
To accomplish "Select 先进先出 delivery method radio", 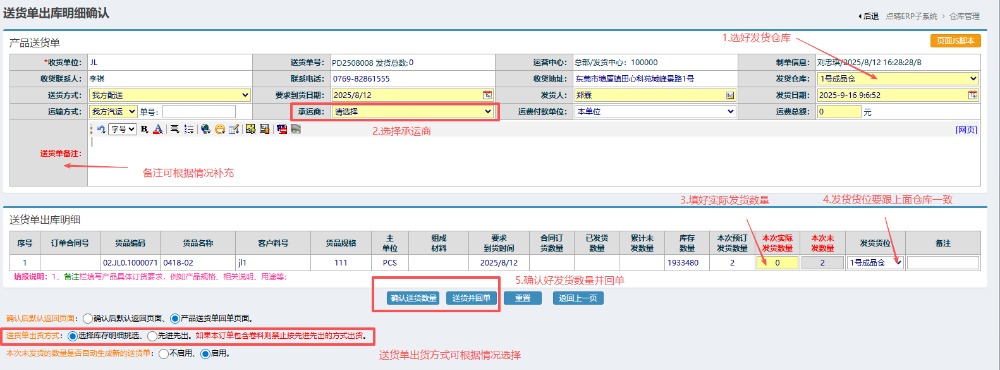I will (x=152, y=335).
